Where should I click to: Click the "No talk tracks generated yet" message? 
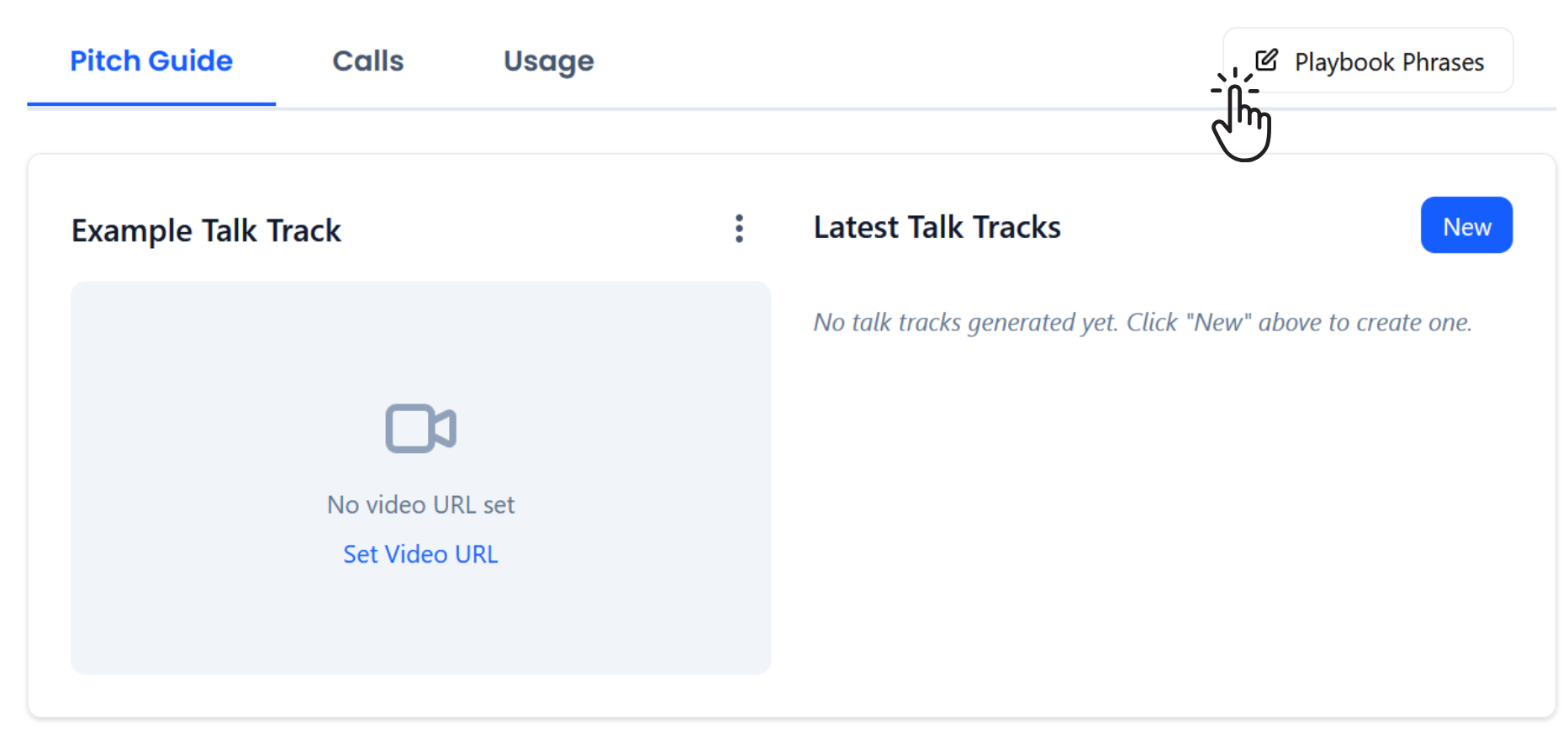point(1142,323)
